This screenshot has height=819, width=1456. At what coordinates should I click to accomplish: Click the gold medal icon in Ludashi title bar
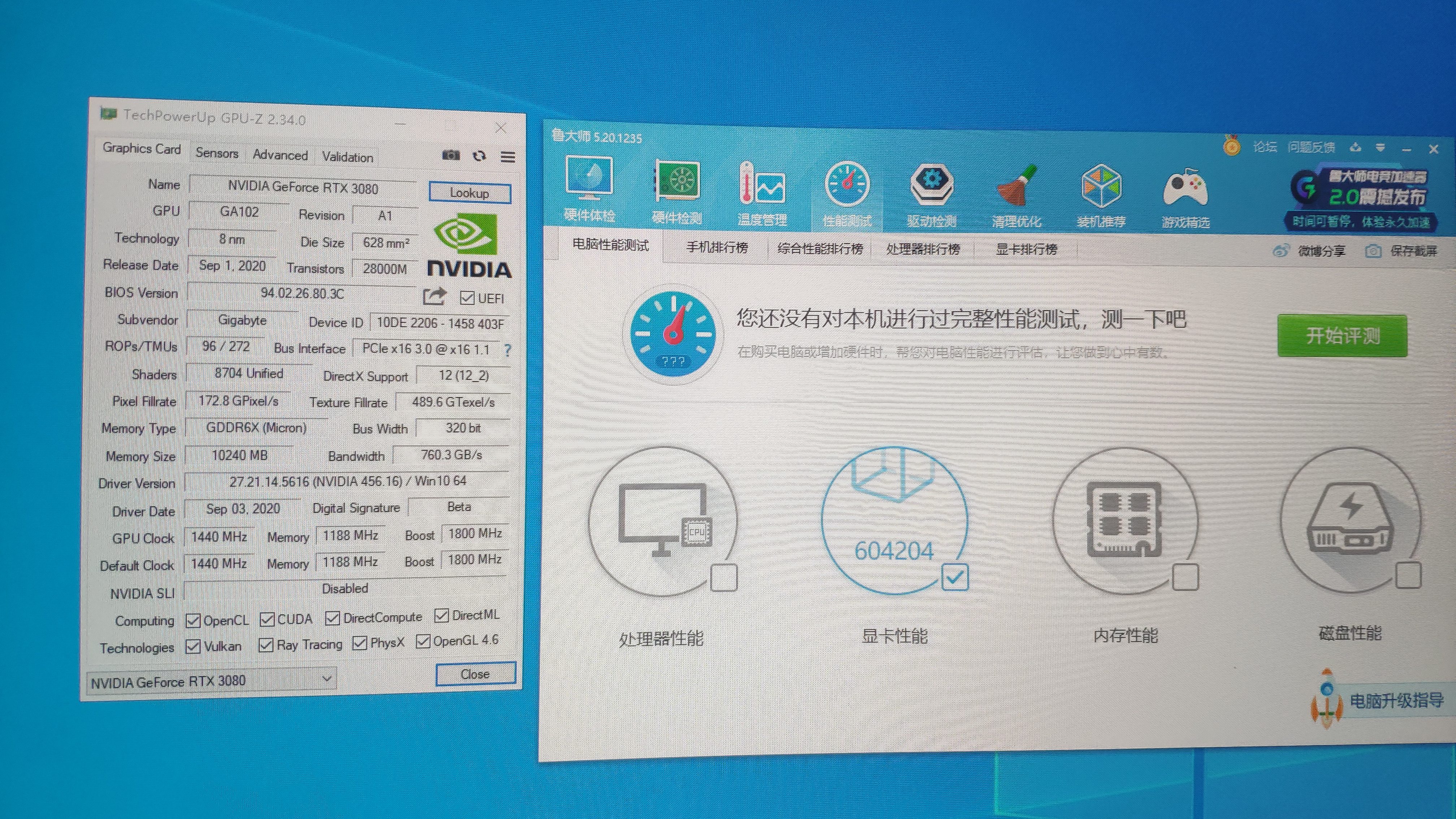1232,145
